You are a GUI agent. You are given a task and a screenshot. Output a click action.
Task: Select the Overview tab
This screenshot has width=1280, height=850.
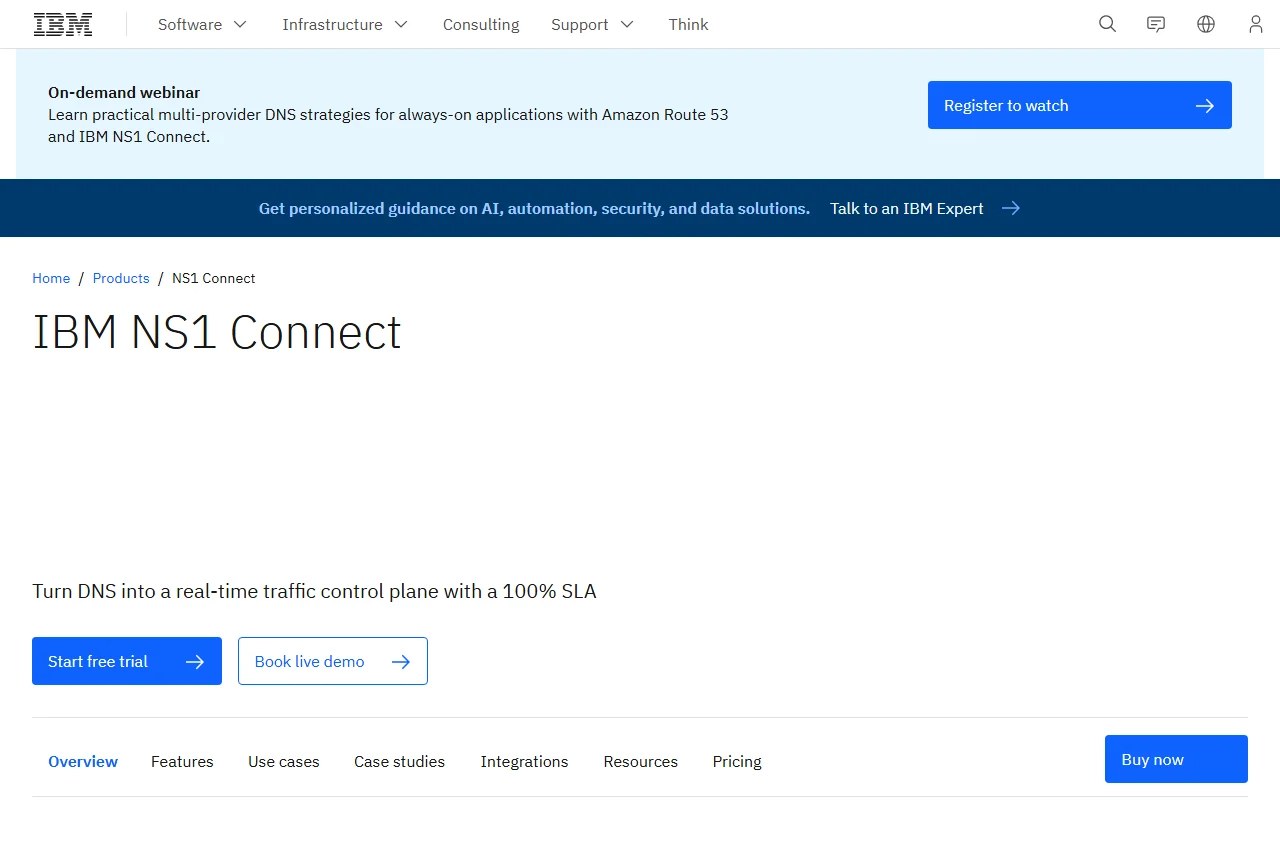[x=83, y=761]
